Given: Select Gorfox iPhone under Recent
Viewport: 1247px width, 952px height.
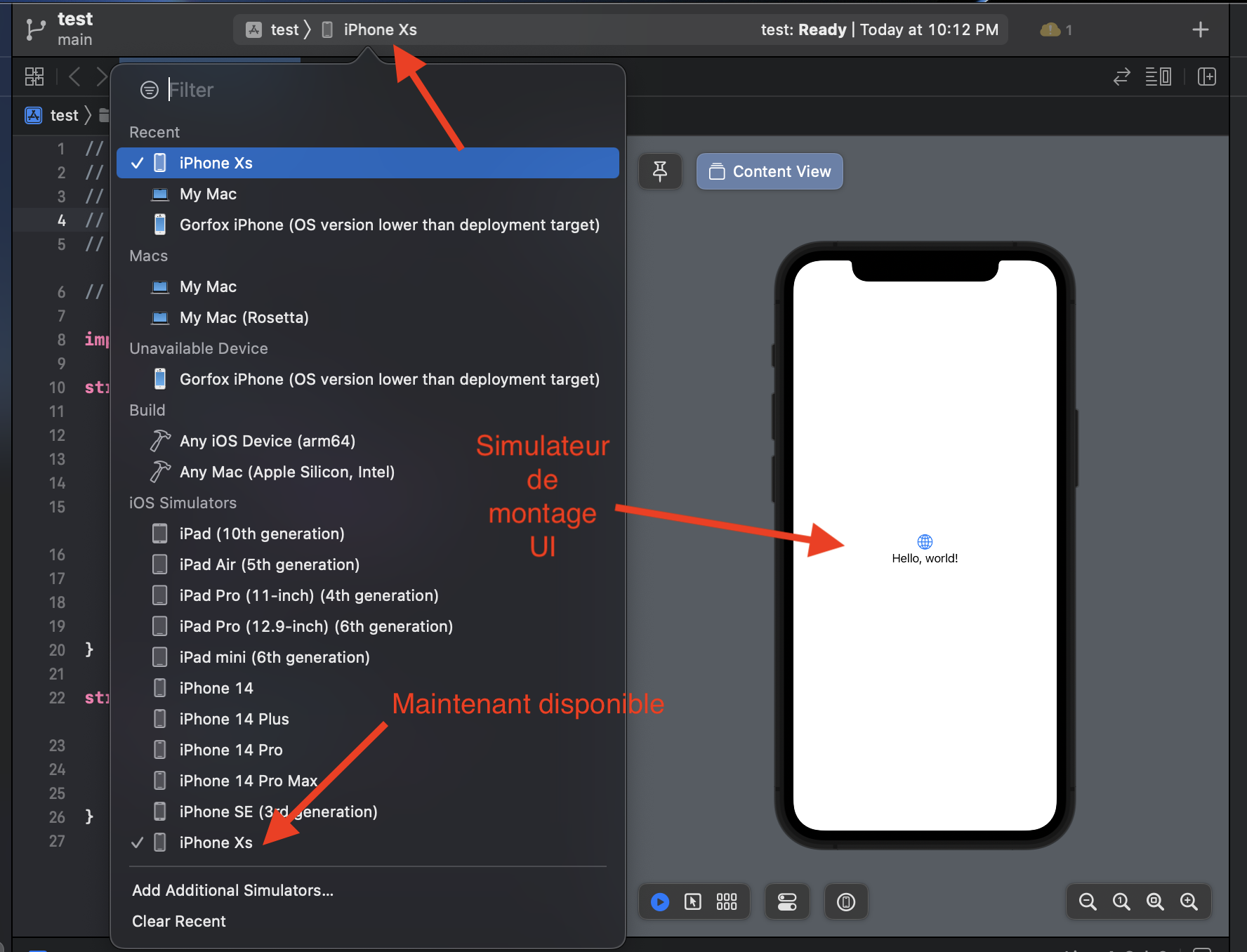Looking at the screenshot, I should point(368,225).
